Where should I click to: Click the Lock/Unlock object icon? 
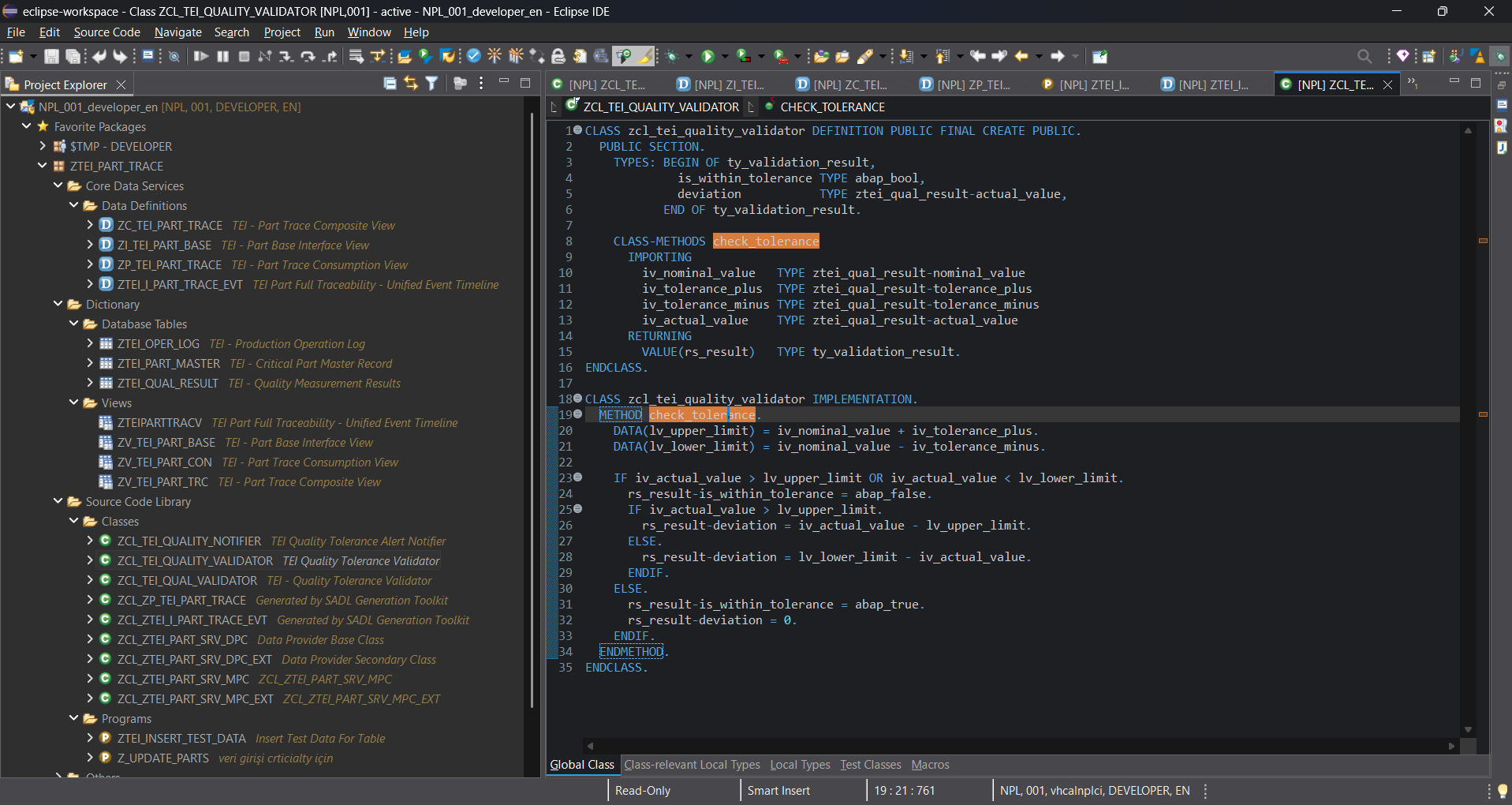coord(558,56)
